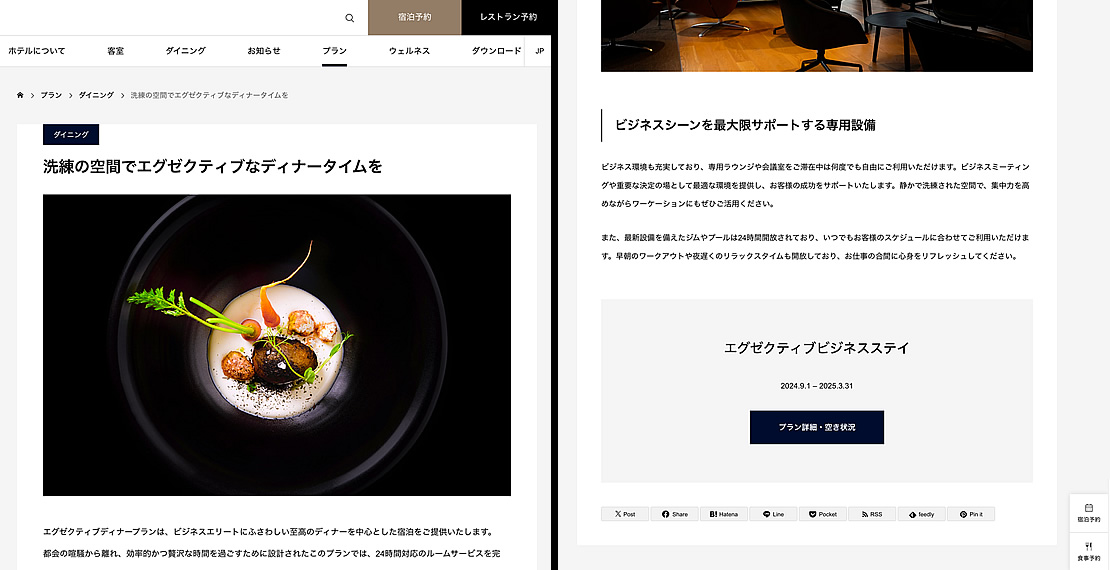The image size is (1110, 570).
Task: Open the ダイニング navigation menu item
Action: [185, 51]
